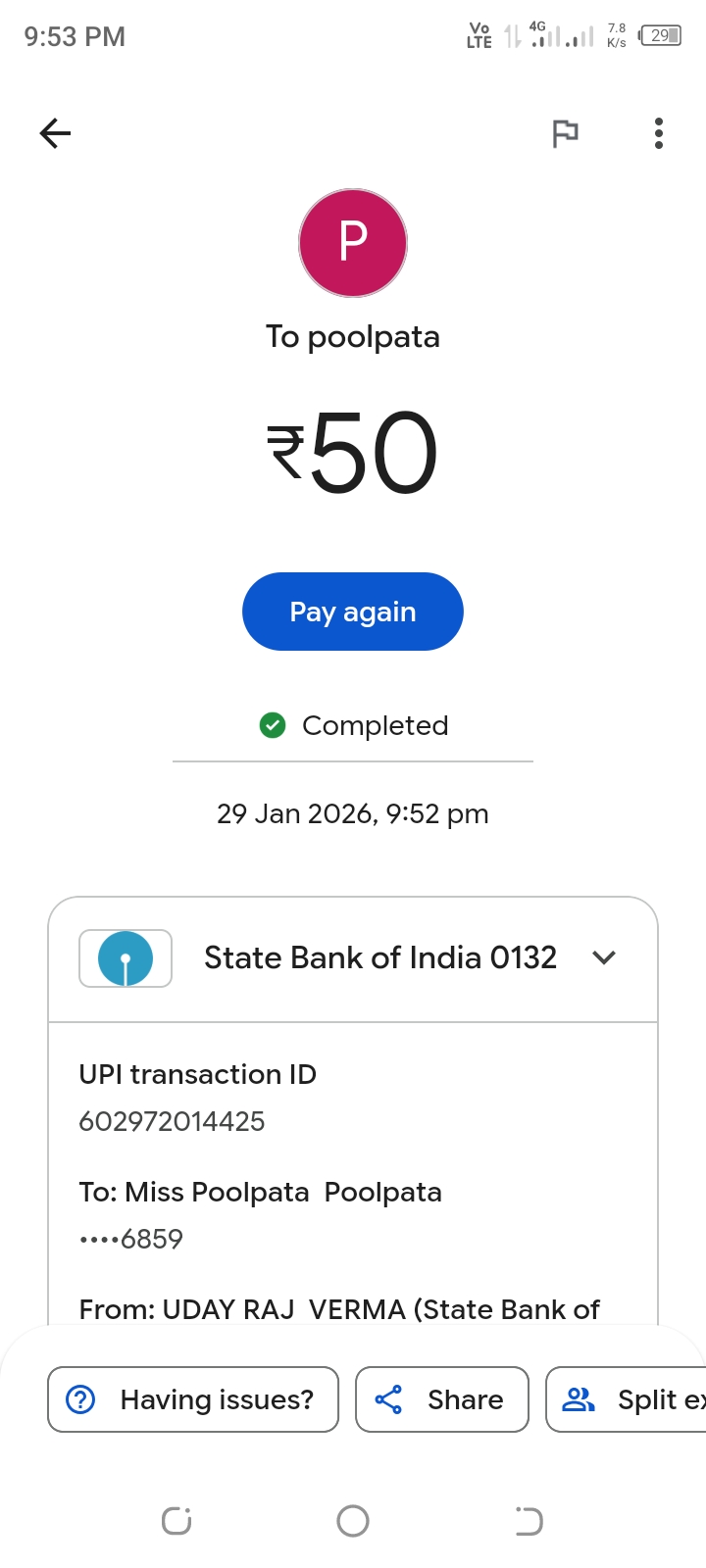This screenshot has height=1568, width=706.
Task: Tap the split expense people icon
Action: click(x=579, y=1399)
